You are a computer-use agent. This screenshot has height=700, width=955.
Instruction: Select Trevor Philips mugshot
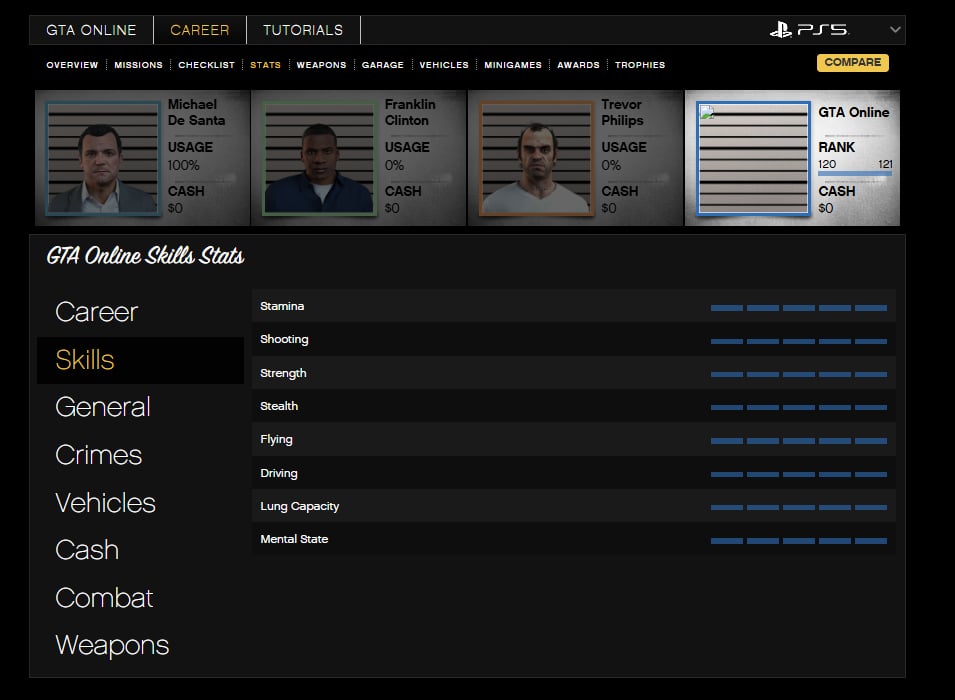coord(537,158)
